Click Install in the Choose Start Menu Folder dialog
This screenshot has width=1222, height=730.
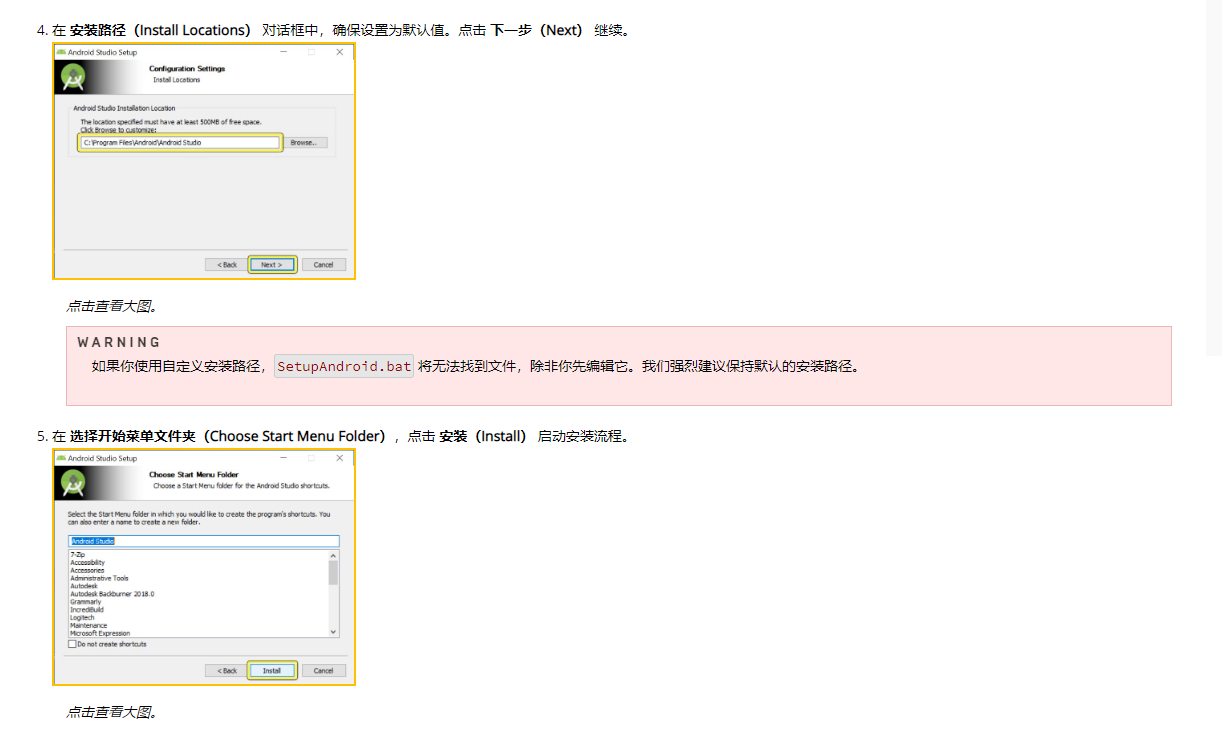click(x=272, y=671)
